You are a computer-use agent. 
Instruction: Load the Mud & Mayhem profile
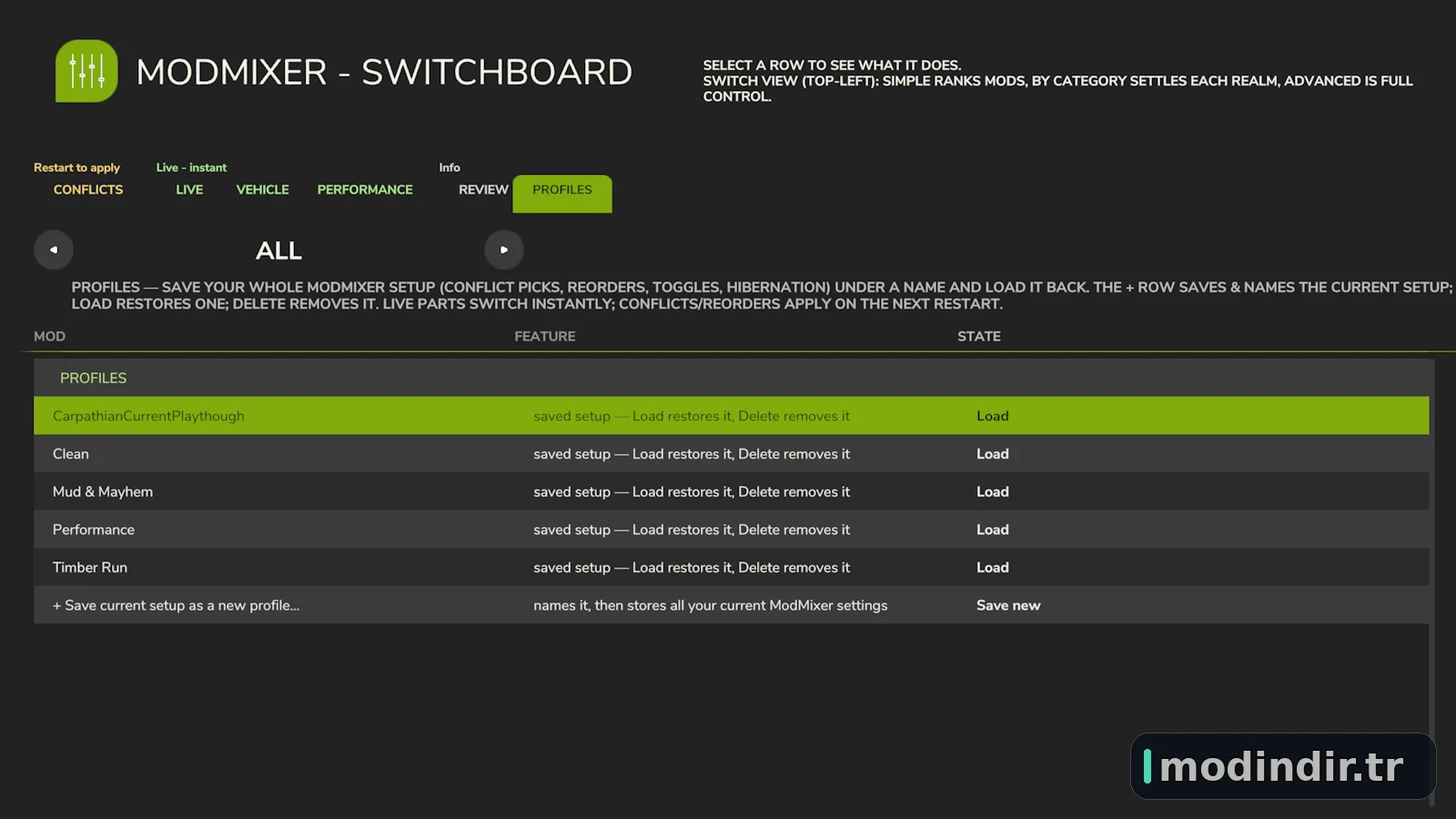[993, 491]
